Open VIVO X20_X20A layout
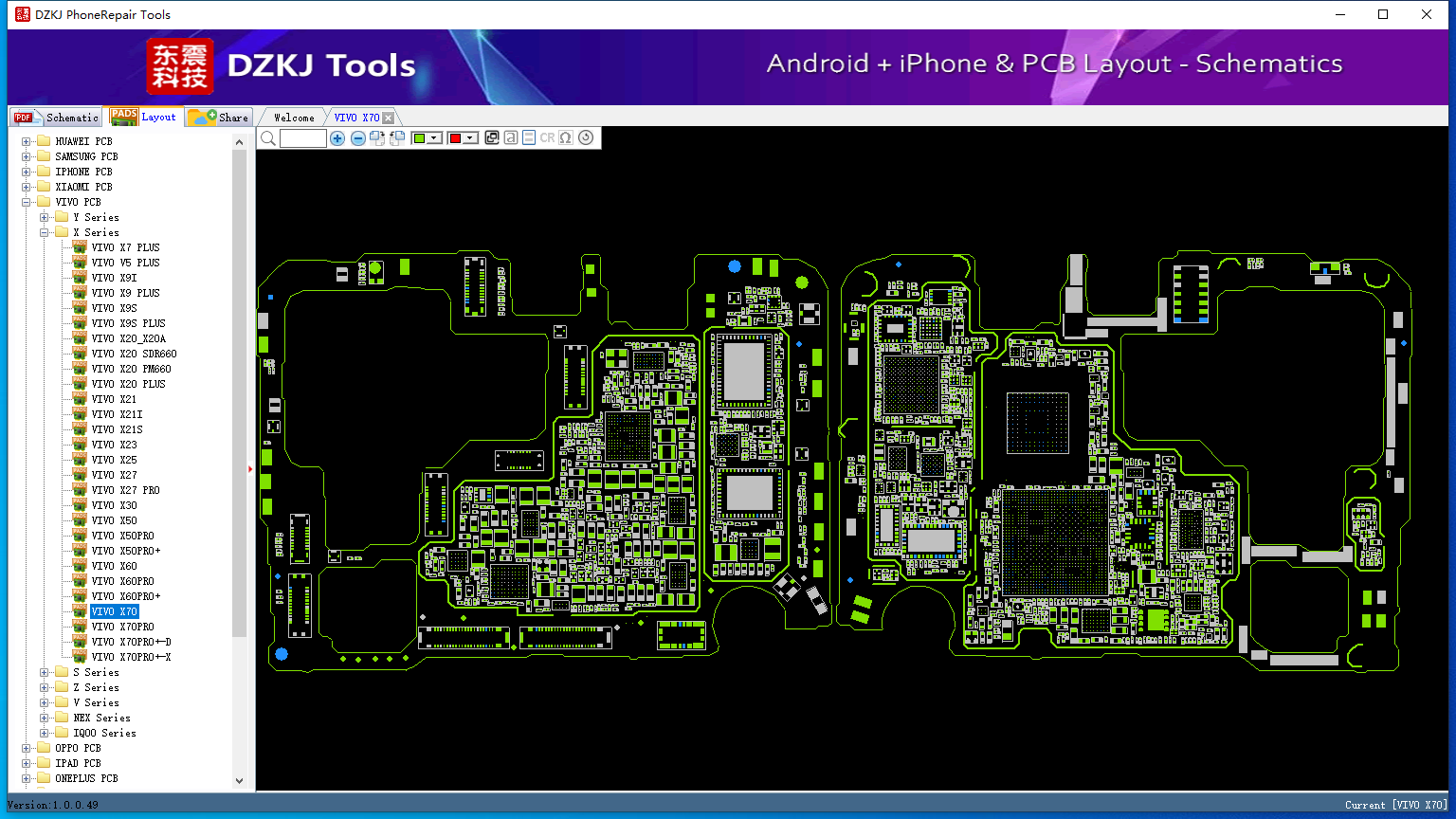 pyautogui.click(x=128, y=338)
